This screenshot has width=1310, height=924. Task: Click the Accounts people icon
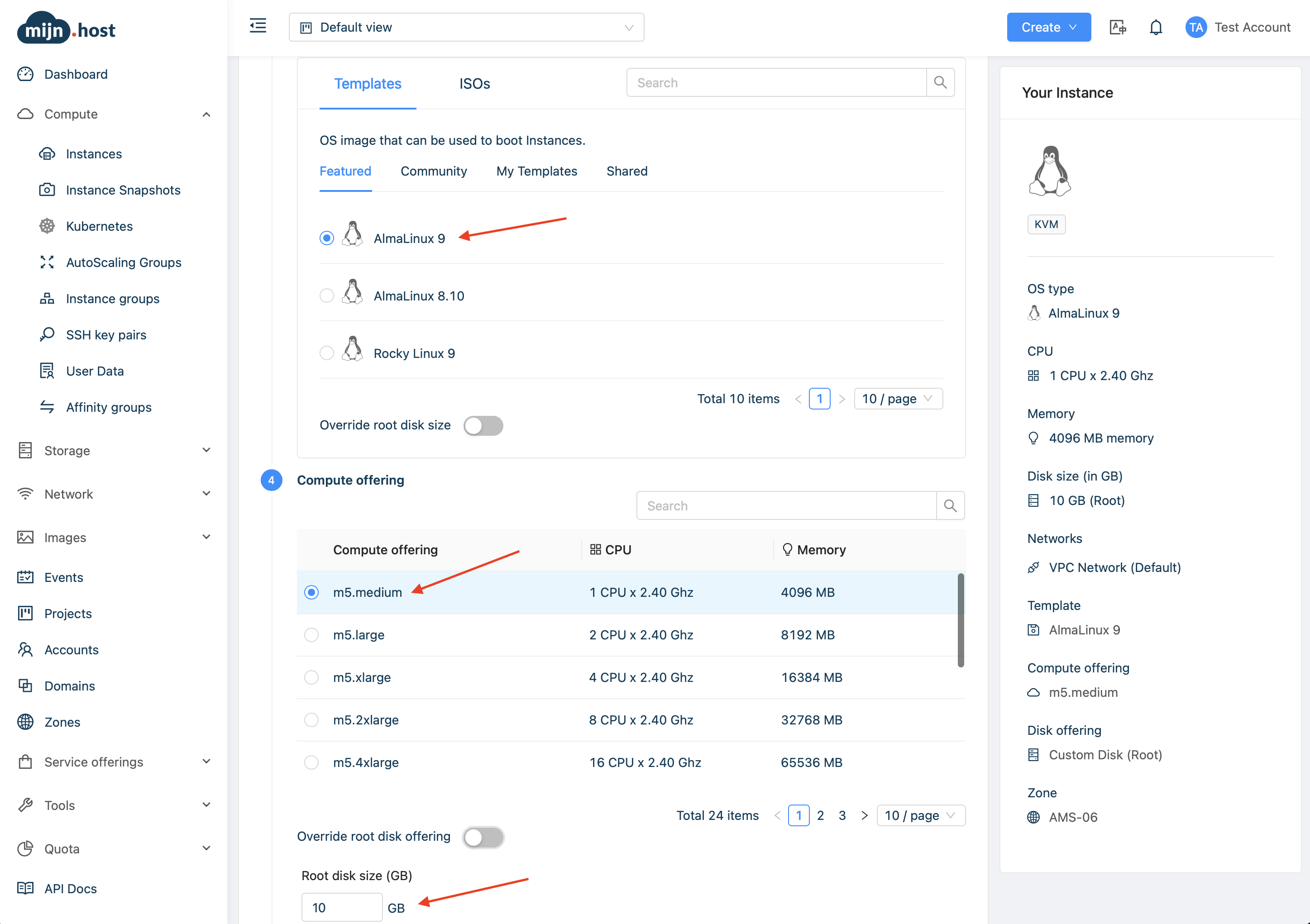[x=25, y=649]
